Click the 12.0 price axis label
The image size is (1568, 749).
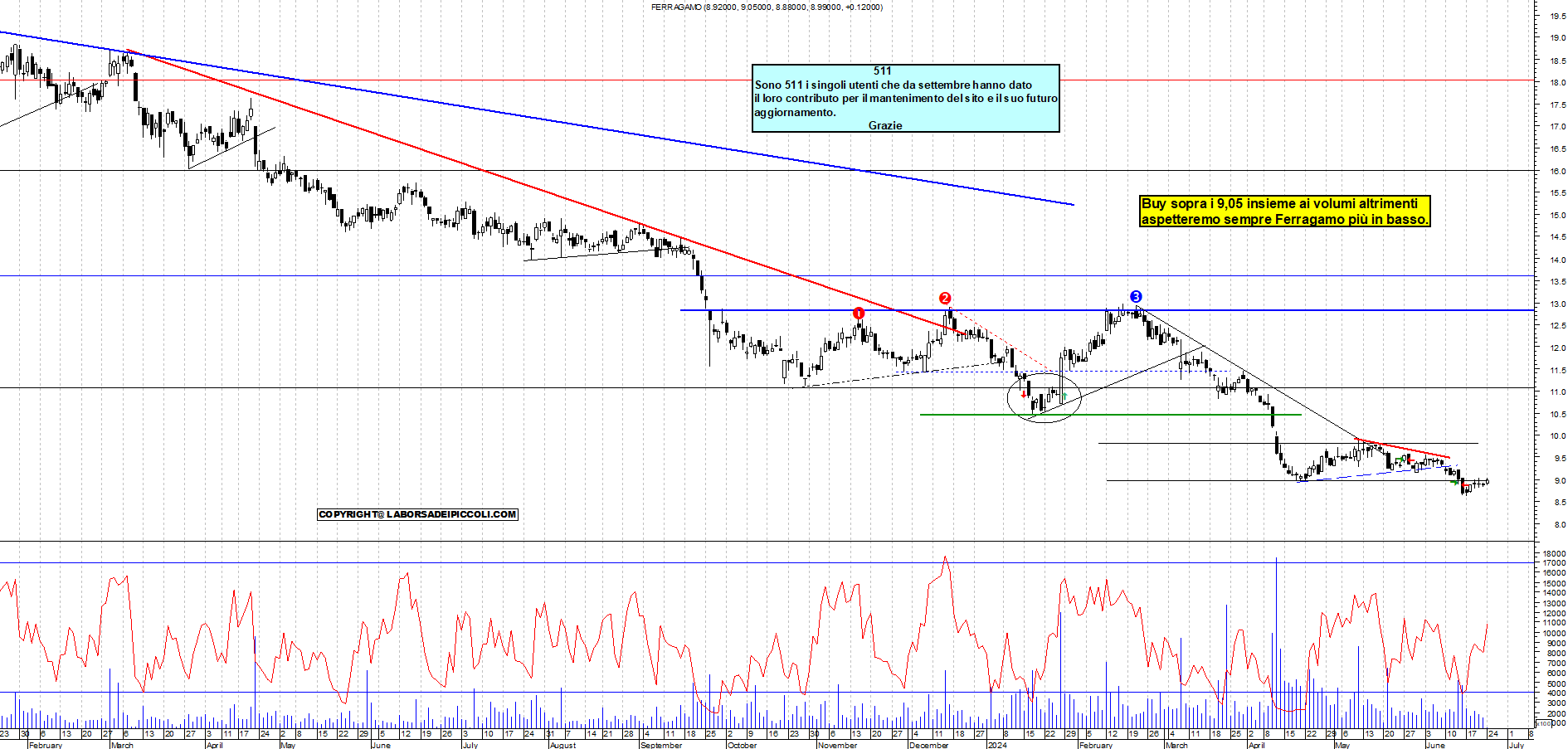(x=1557, y=348)
